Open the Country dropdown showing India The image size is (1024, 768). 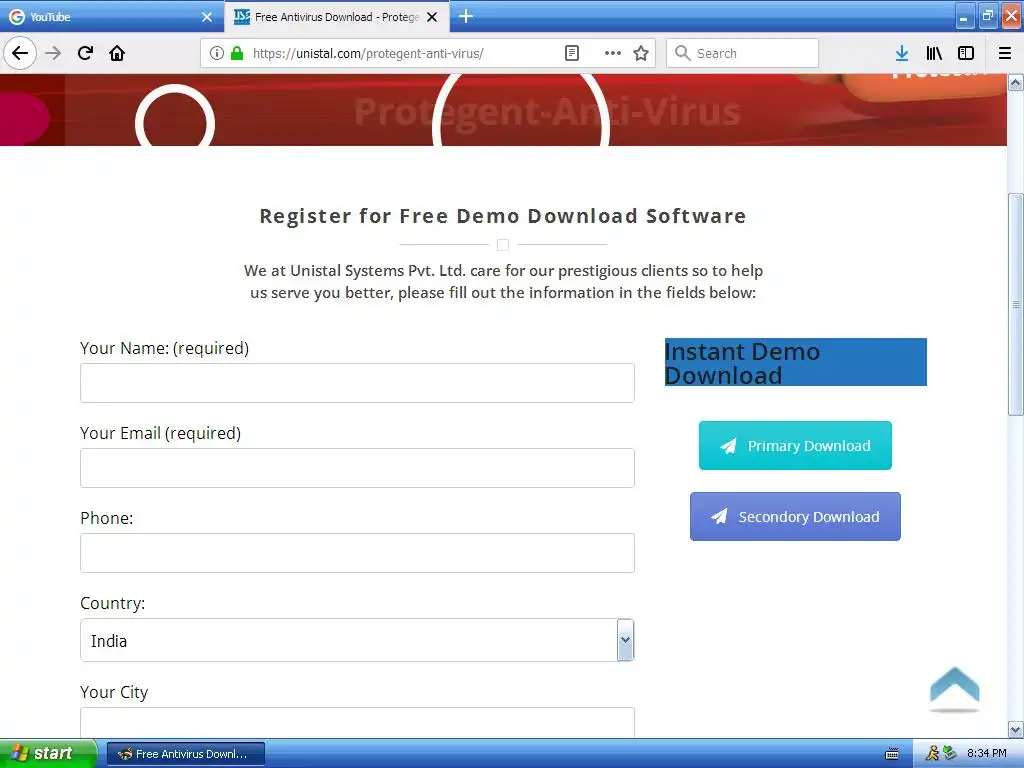click(357, 640)
